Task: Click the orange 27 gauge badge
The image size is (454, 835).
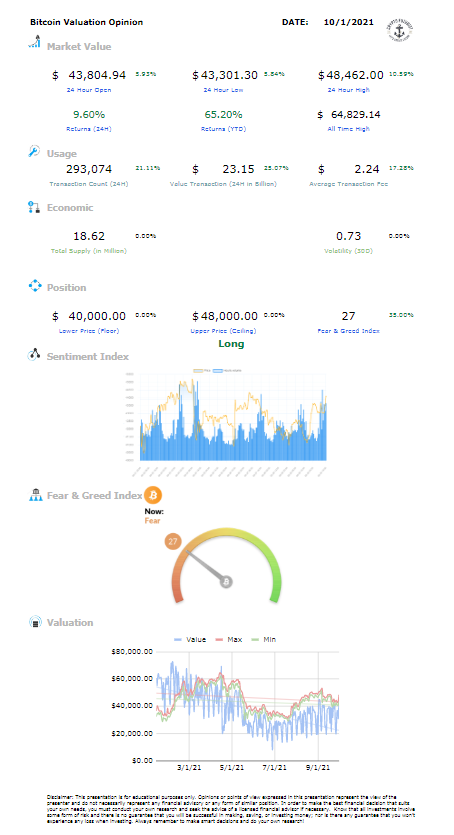Action: point(173,542)
